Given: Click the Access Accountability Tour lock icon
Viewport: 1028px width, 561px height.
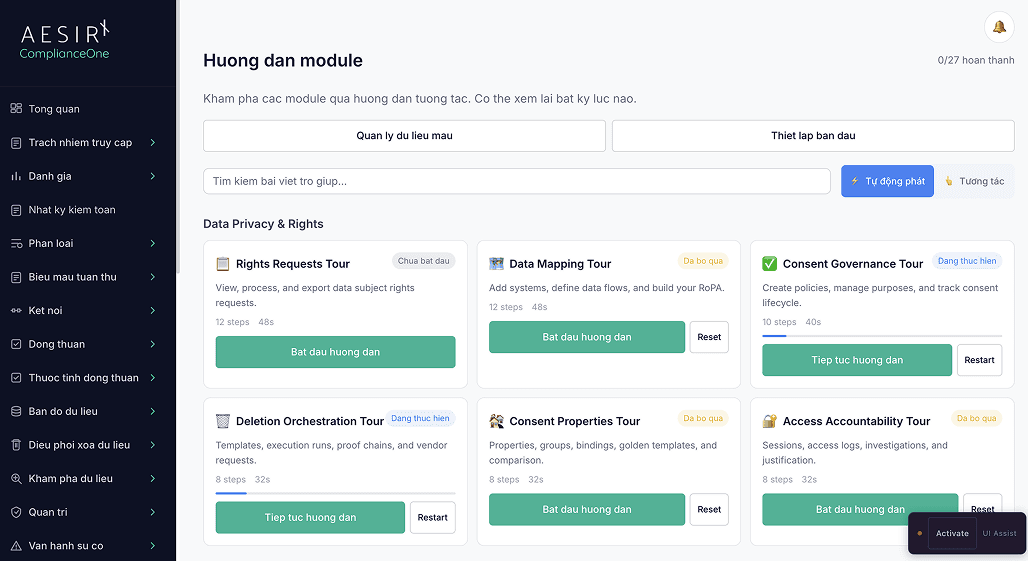Looking at the screenshot, I should (769, 421).
